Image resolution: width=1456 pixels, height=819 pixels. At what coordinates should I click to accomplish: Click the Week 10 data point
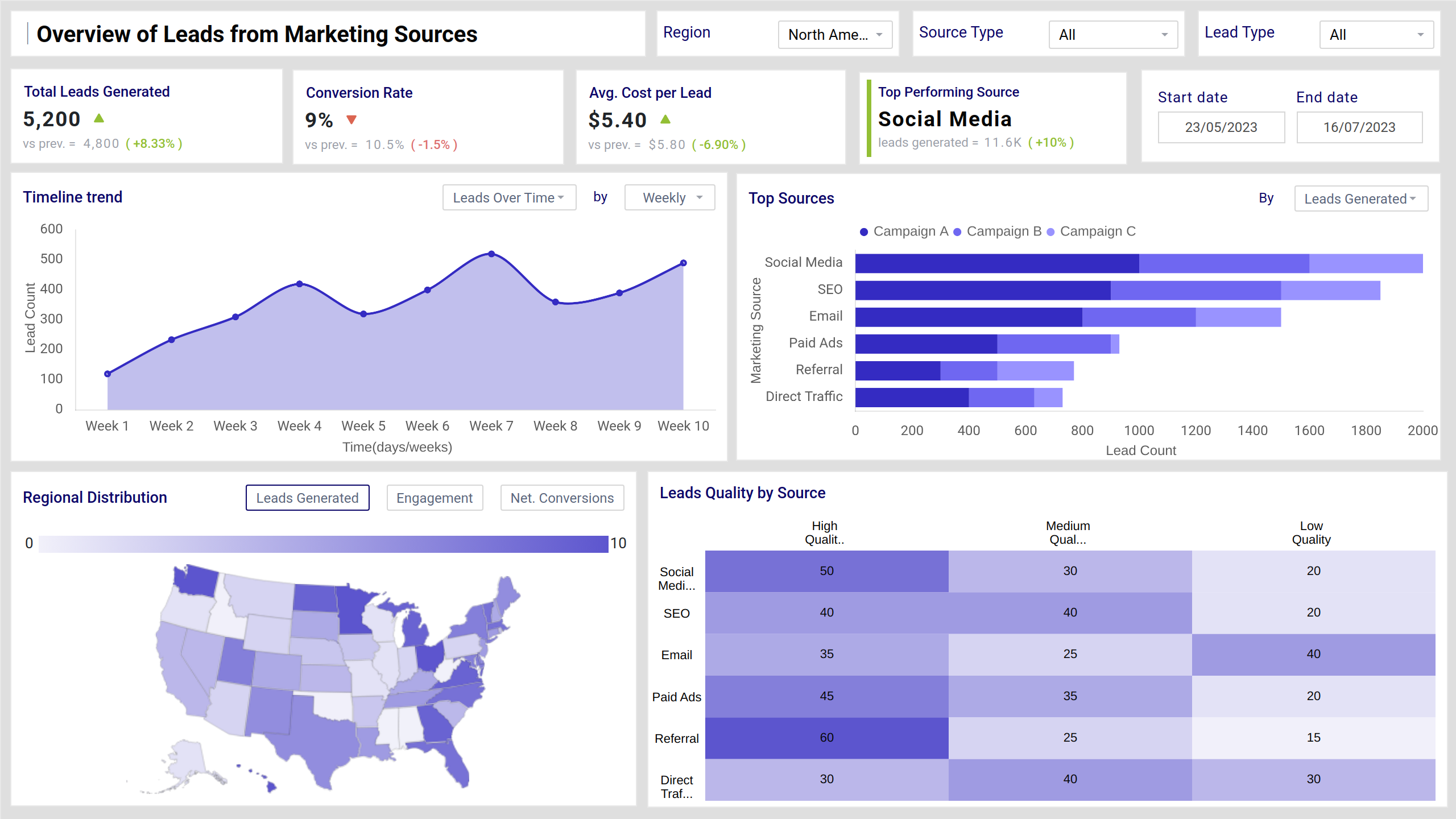(x=684, y=263)
